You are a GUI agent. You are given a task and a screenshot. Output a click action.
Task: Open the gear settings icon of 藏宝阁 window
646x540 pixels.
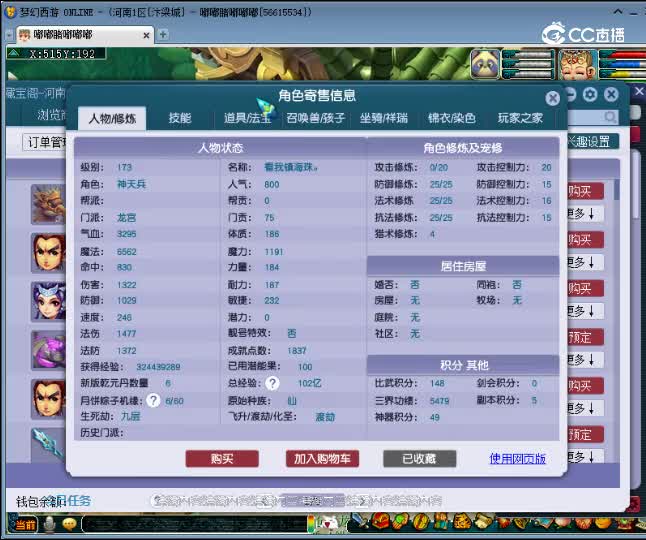point(590,95)
